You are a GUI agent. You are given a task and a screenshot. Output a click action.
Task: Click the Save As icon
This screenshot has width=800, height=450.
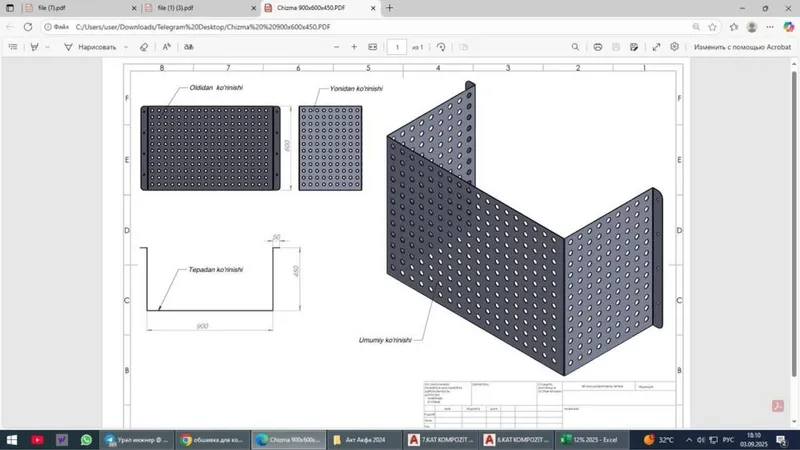click(634, 47)
